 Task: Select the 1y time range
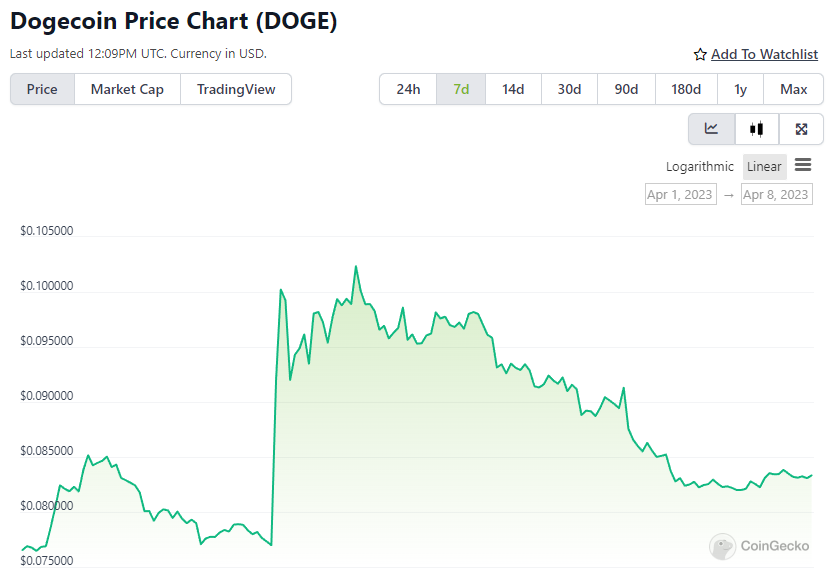pos(740,89)
